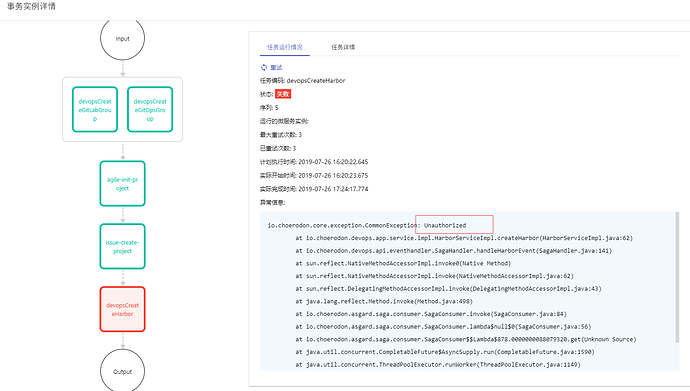Click the red 失败 status badge
Image resolution: width=690 pixels, height=391 pixels.
[x=283, y=94]
